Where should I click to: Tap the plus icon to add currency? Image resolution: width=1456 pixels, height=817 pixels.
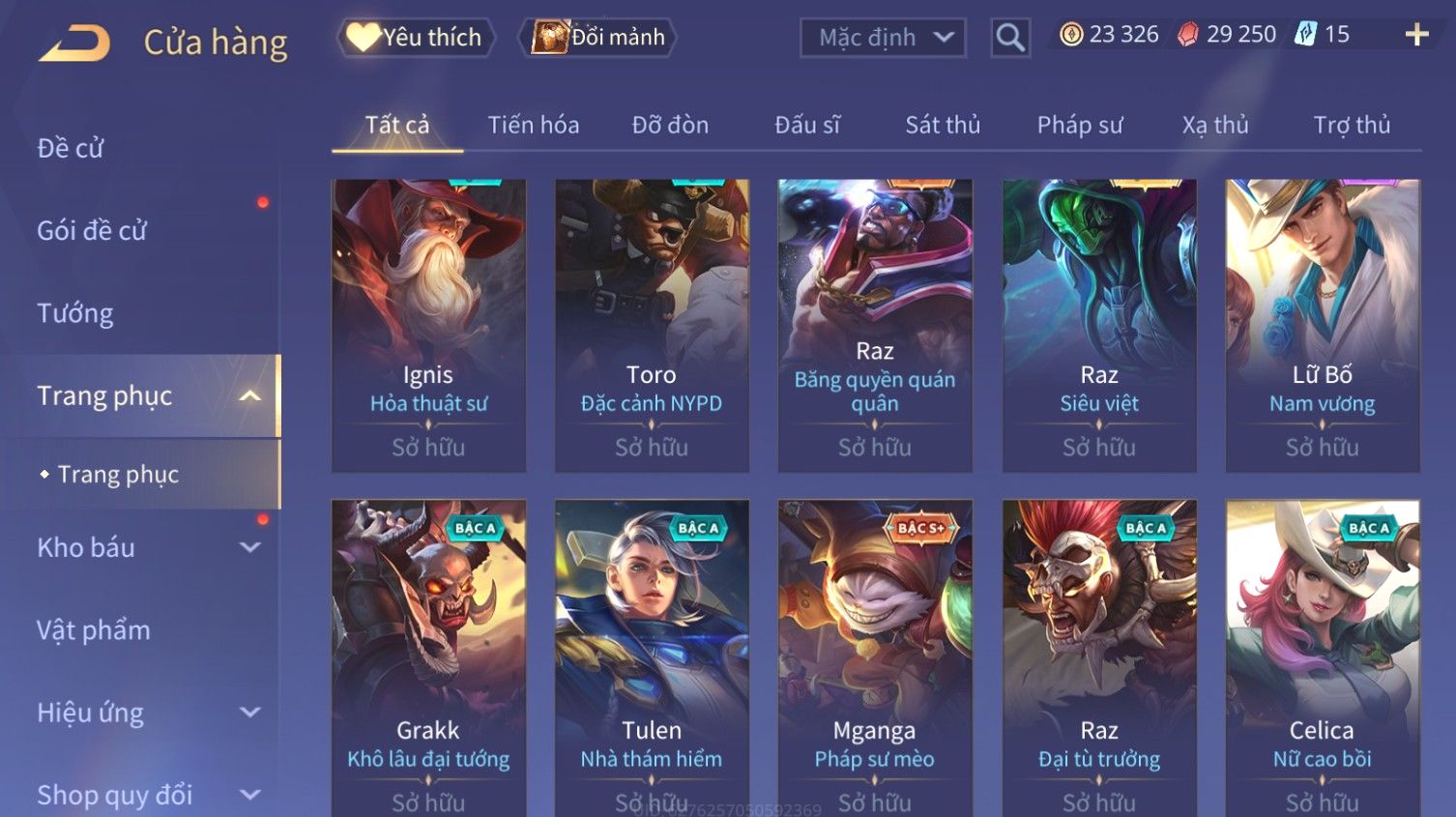pyautogui.click(x=1416, y=35)
